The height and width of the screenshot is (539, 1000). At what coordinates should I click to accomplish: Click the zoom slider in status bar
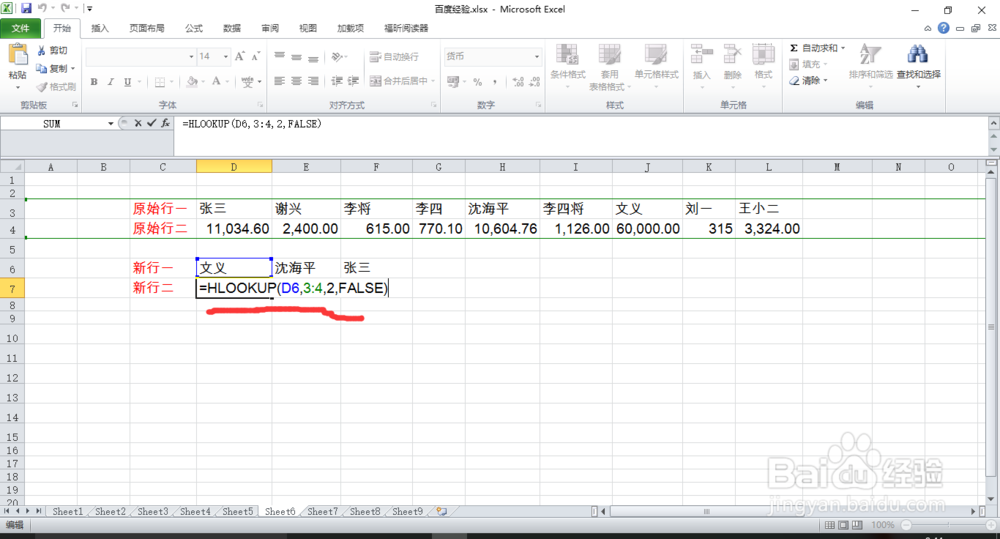pos(948,525)
